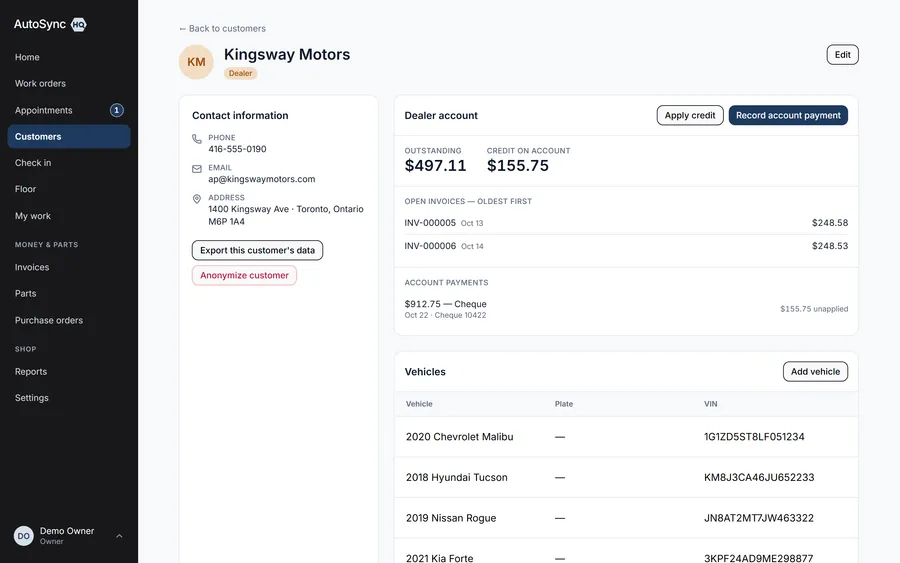Click the $155.75 credit on account value
This screenshot has height=563, width=900.
pos(518,166)
